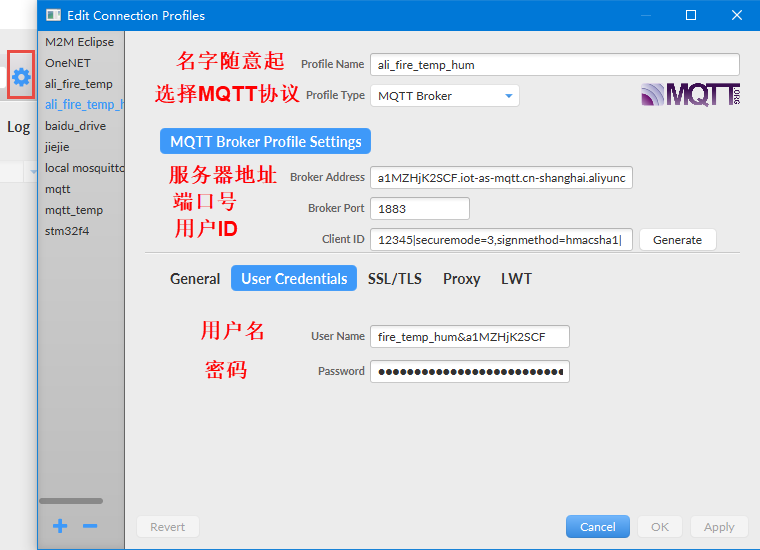Select the OneNET profile
Screen dimensions: 760x550
(x=81, y=63)
